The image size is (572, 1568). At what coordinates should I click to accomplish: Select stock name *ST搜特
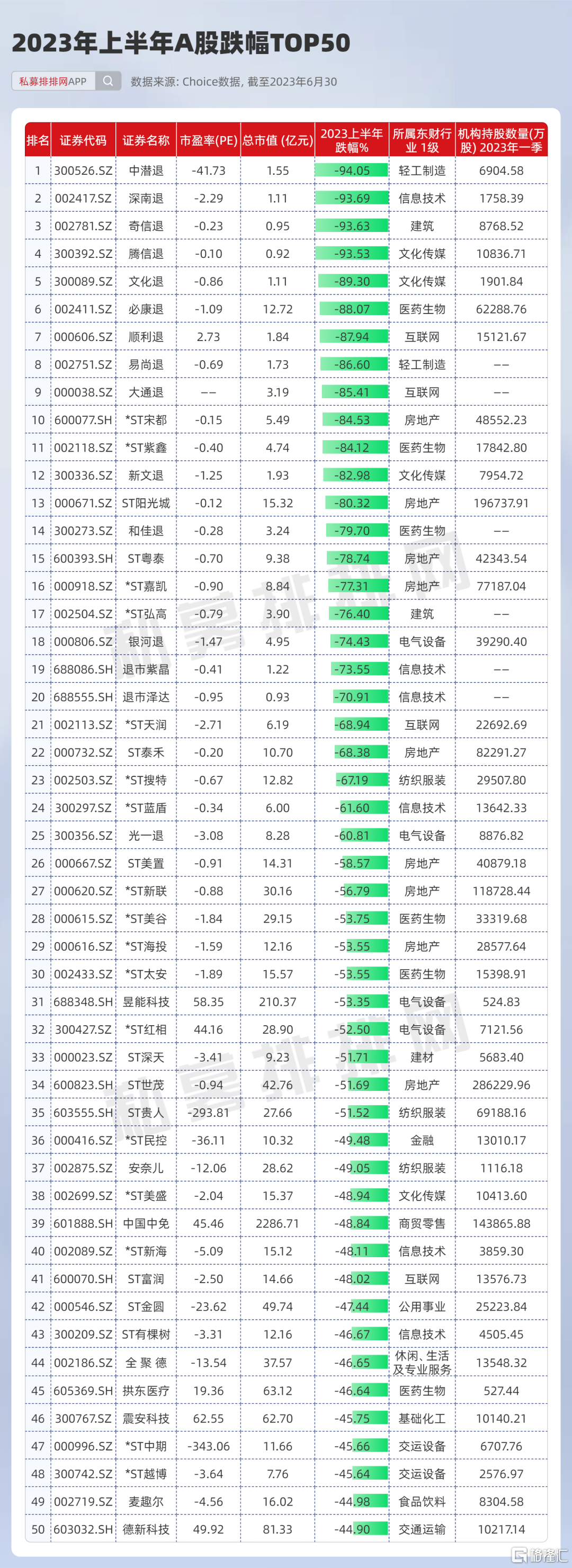[146, 779]
